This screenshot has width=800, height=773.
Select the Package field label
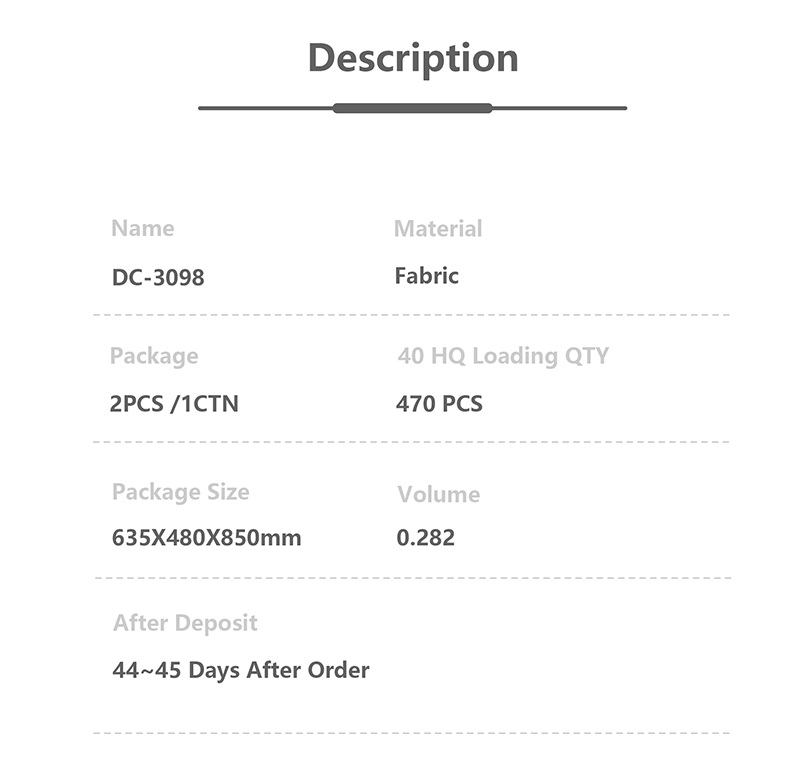pos(154,356)
